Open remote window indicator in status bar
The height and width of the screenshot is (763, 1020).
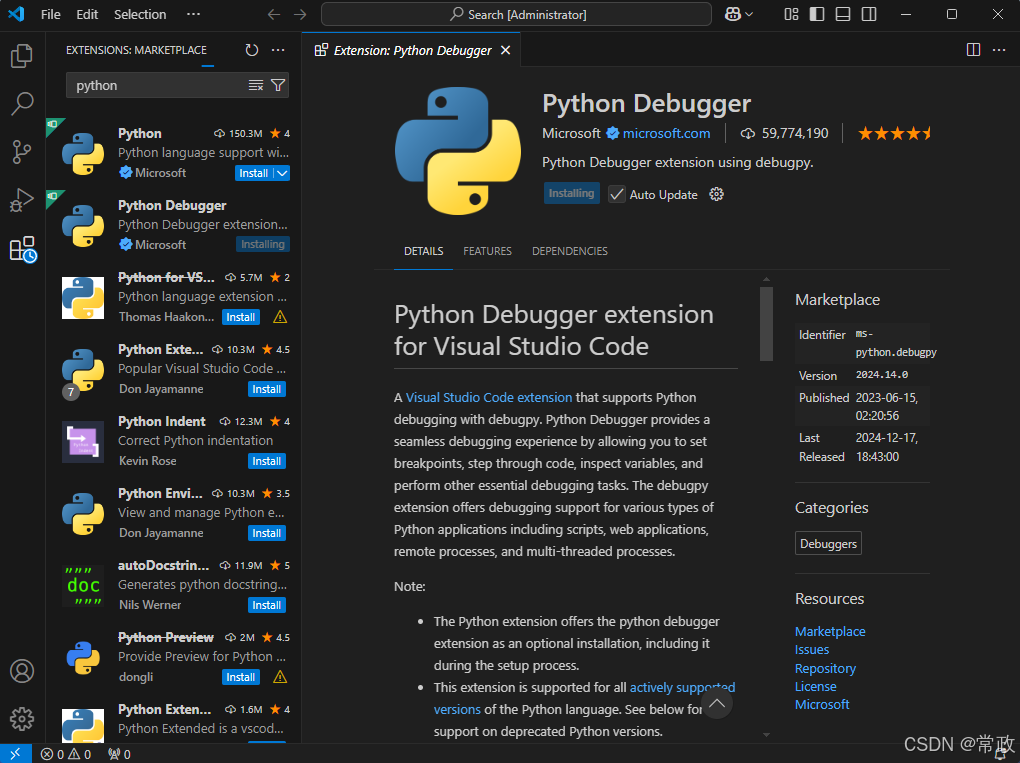(x=16, y=754)
